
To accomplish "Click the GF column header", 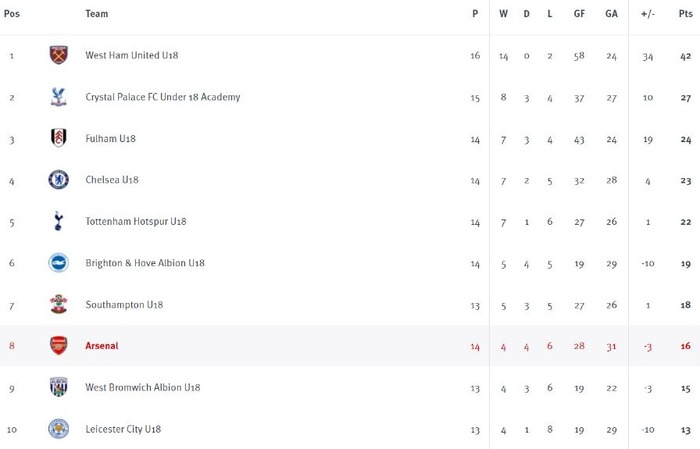I will point(579,14).
